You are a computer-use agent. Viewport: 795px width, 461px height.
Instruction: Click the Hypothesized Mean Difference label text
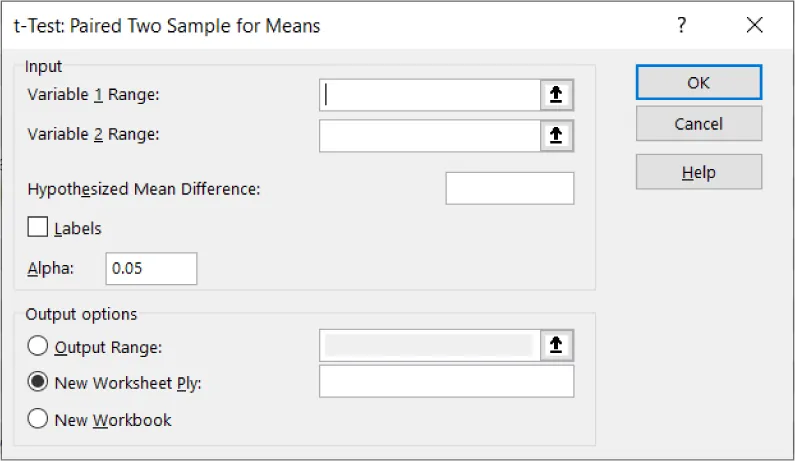coord(144,188)
